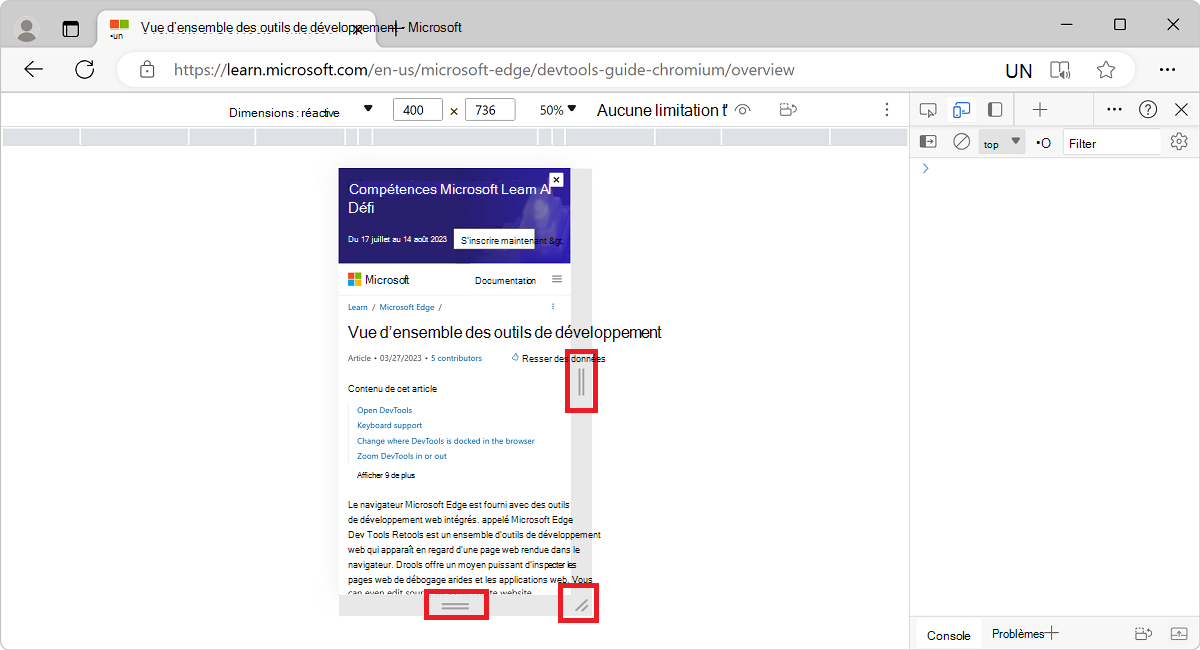
Task: Add a new DevTools tool tab
Action: (1040, 110)
